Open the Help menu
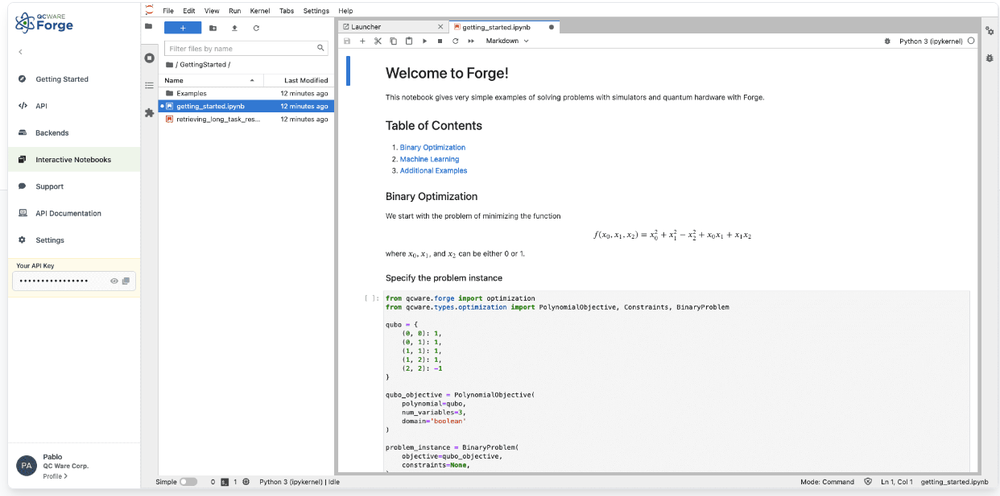 (346, 11)
